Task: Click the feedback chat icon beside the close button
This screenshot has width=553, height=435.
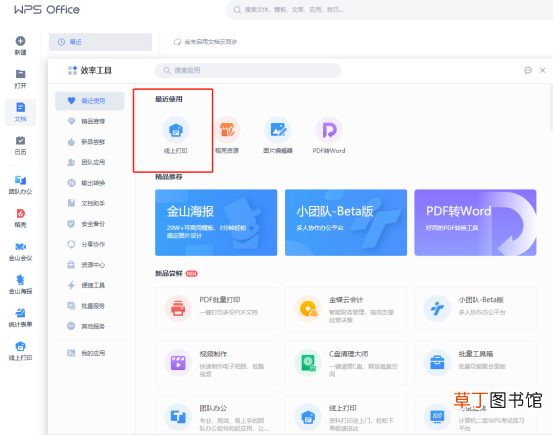Action: tap(528, 71)
